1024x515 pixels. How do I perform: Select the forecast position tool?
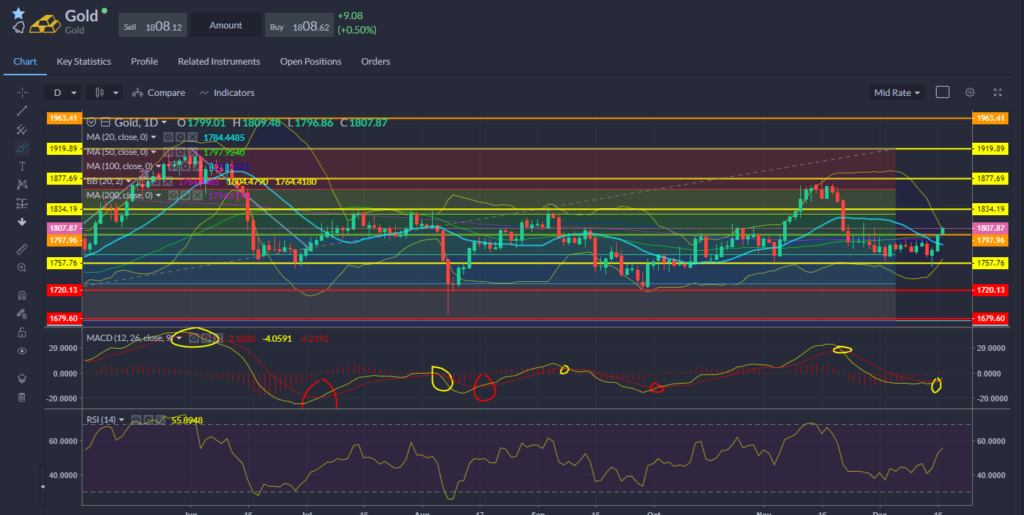[x=22, y=204]
